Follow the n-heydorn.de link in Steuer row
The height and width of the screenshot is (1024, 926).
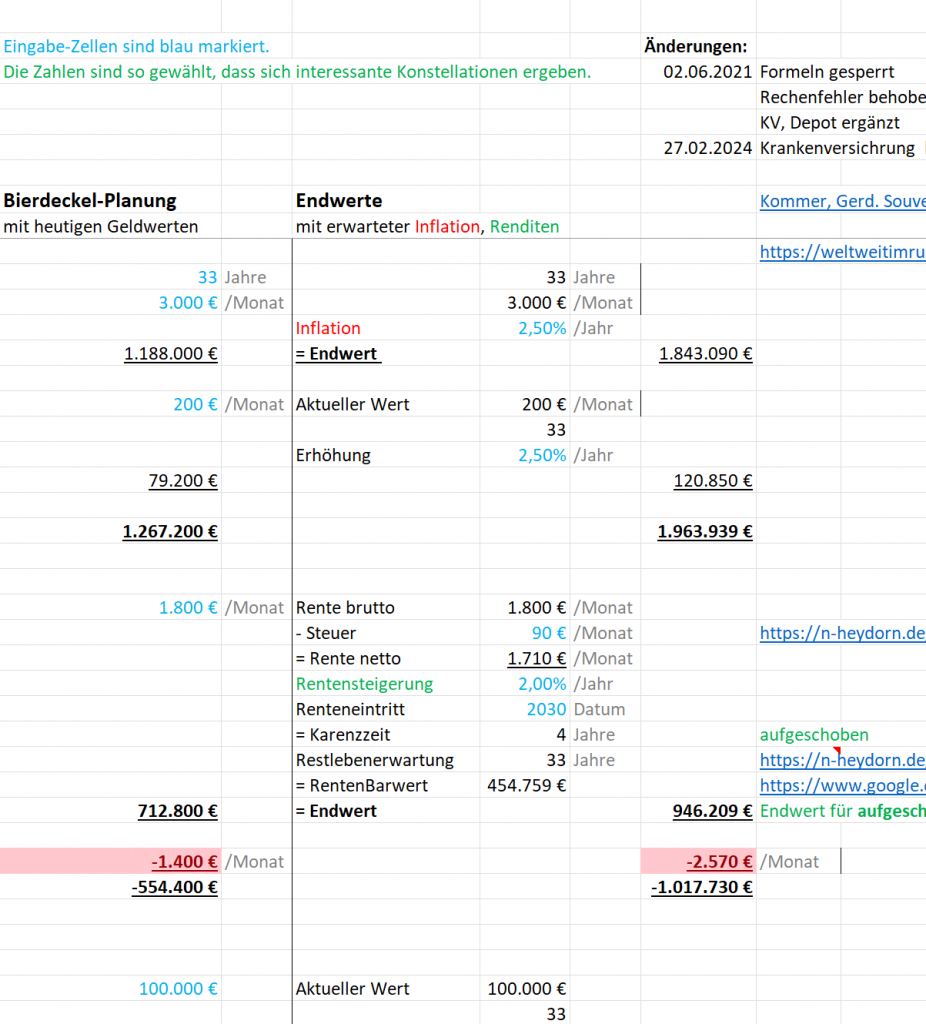[x=841, y=633]
